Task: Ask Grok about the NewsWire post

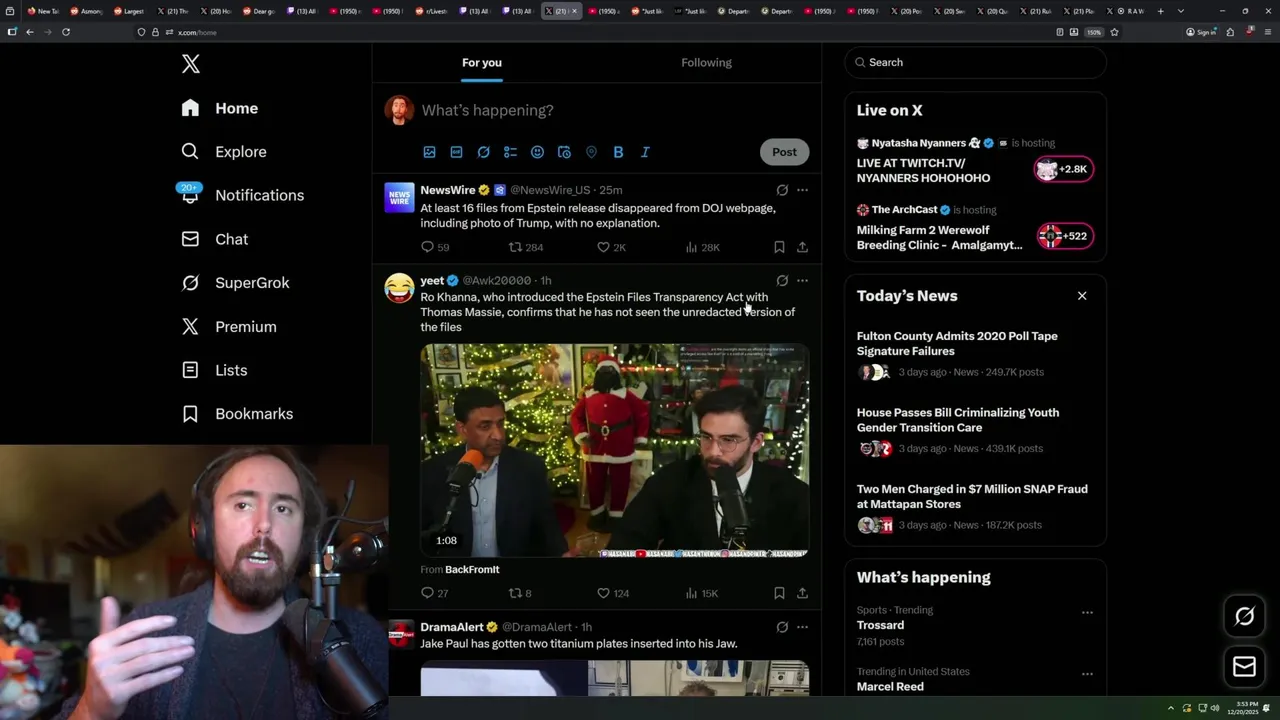Action: (x=782, y=190)
